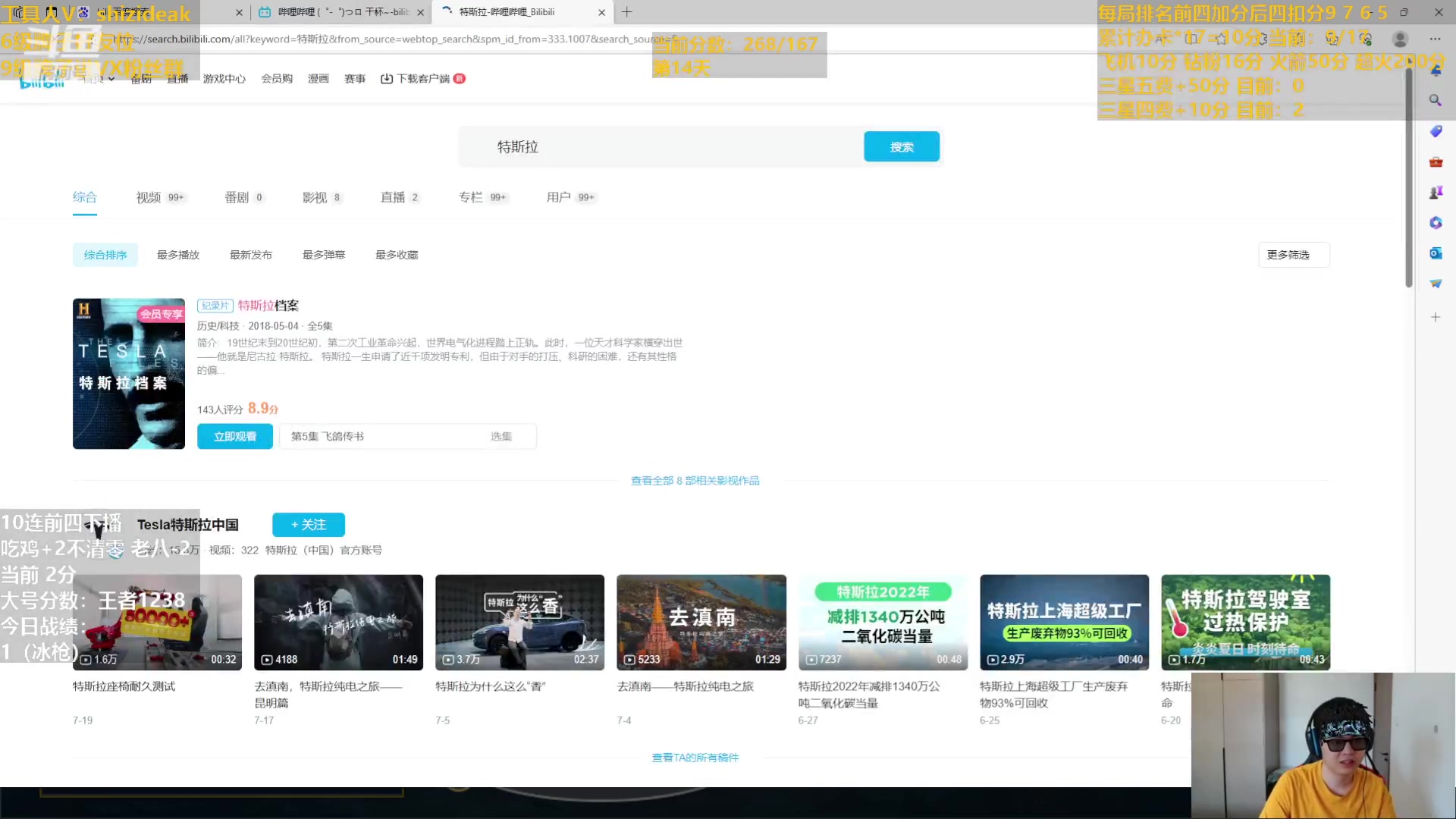Open the Microsoft 365 sidebar icon
Screen dimensions: 1456x819
click(1436, 222)
